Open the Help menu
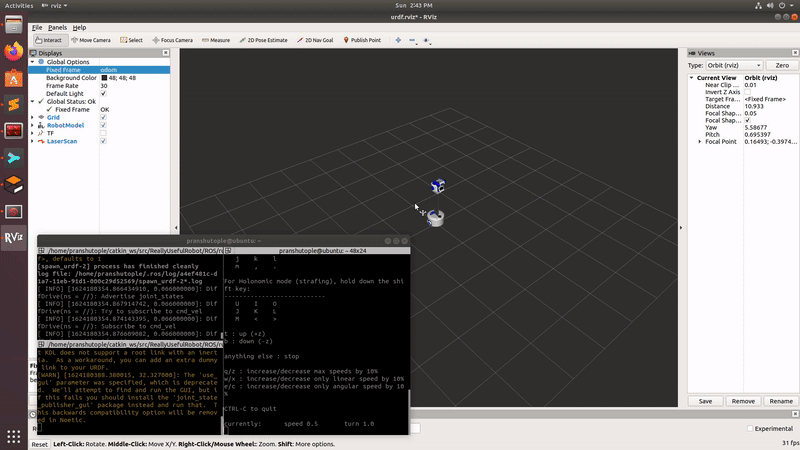This screenshot has width=800, height=450. click(x=79, y=28)
